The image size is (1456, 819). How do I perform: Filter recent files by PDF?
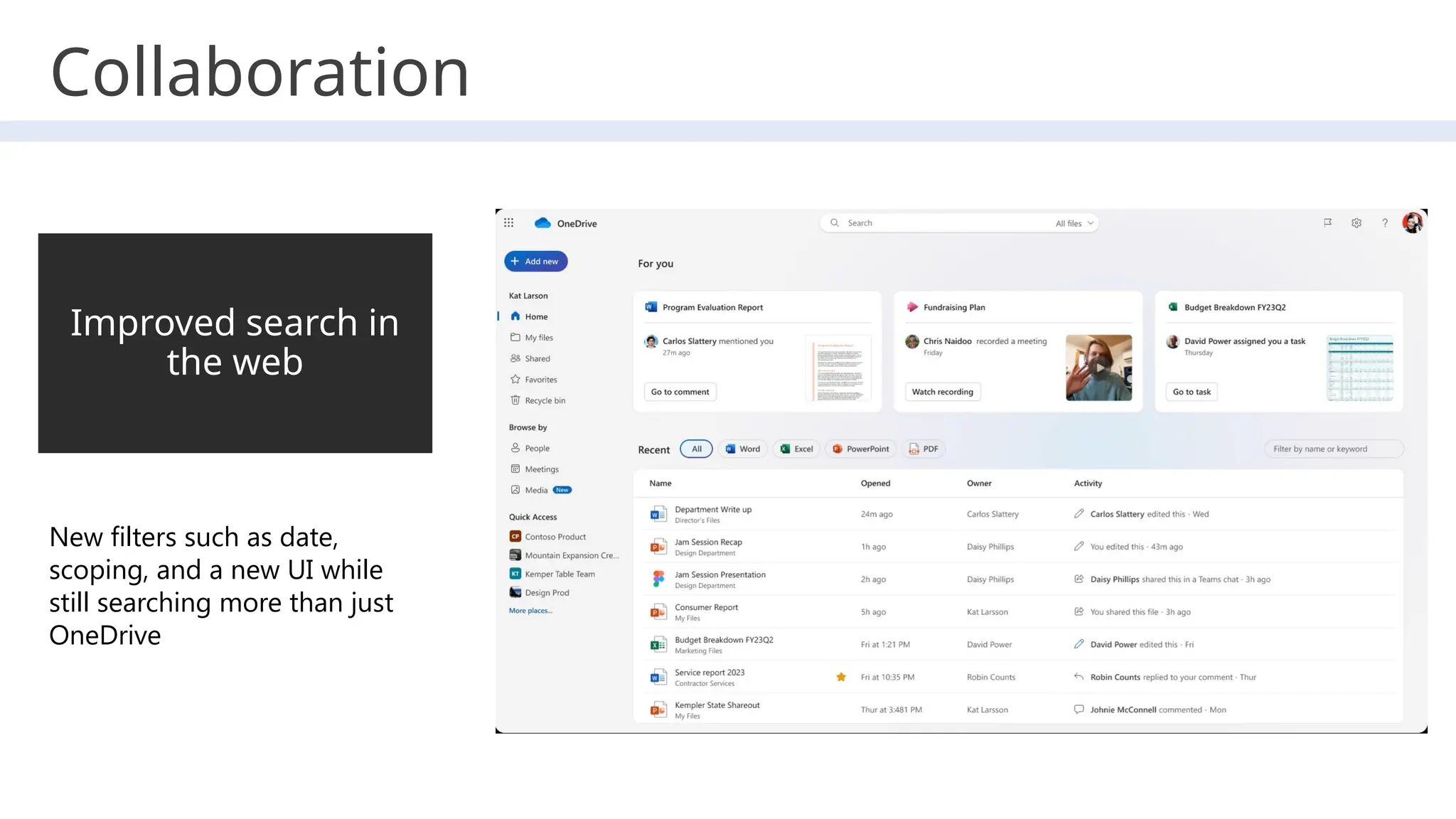click(924, 449)
